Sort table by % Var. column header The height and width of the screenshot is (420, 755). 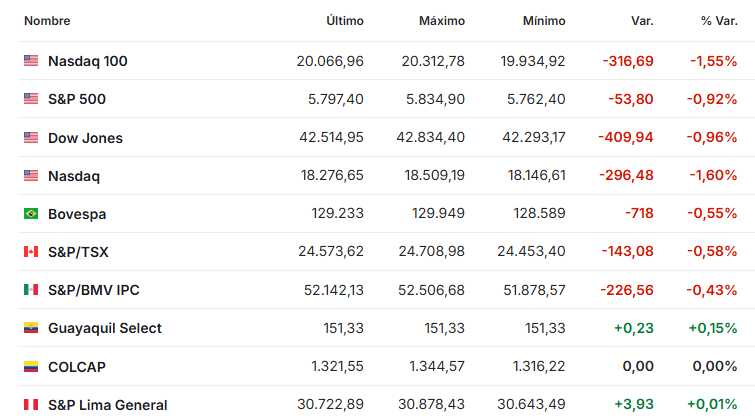pos(719,21)
